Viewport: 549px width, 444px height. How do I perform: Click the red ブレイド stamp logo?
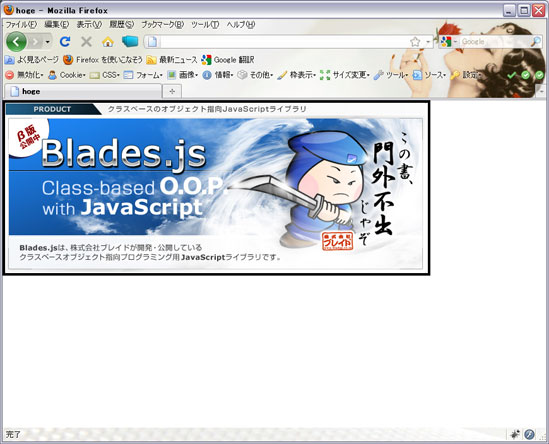point(338,241)
